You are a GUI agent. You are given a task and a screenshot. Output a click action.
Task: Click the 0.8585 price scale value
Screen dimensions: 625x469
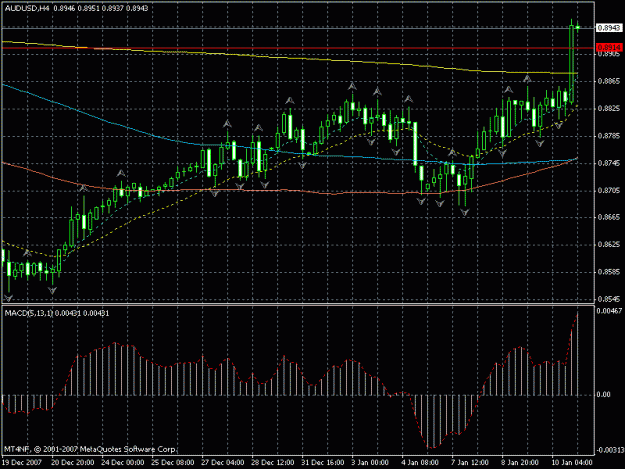click(609, 272)
